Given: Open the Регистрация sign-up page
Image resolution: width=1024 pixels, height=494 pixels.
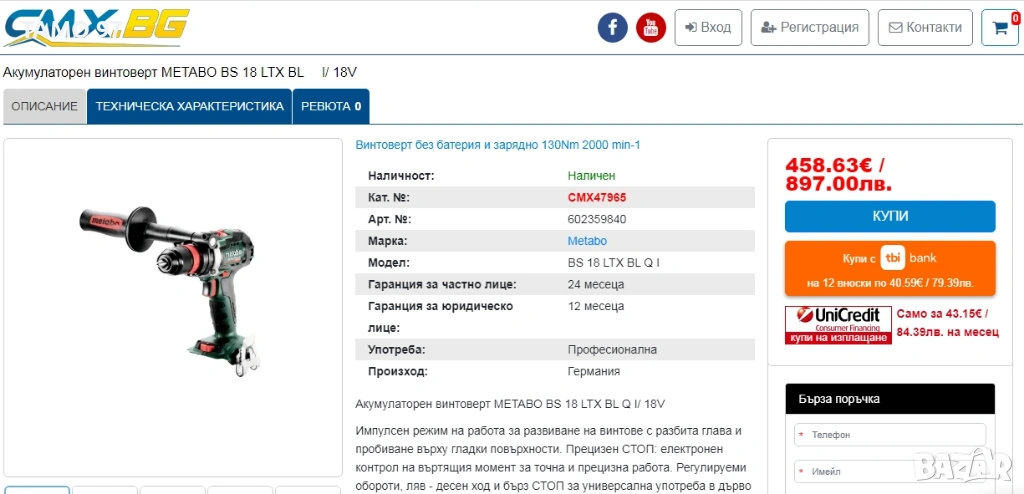Looking at the screenshot, I should tap(810, 27).
